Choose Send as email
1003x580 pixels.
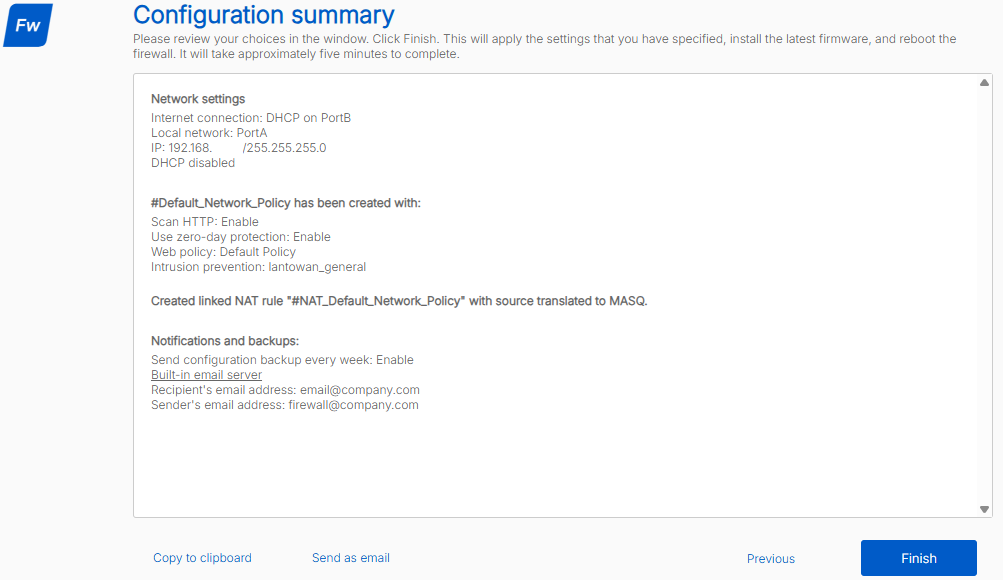350,558
